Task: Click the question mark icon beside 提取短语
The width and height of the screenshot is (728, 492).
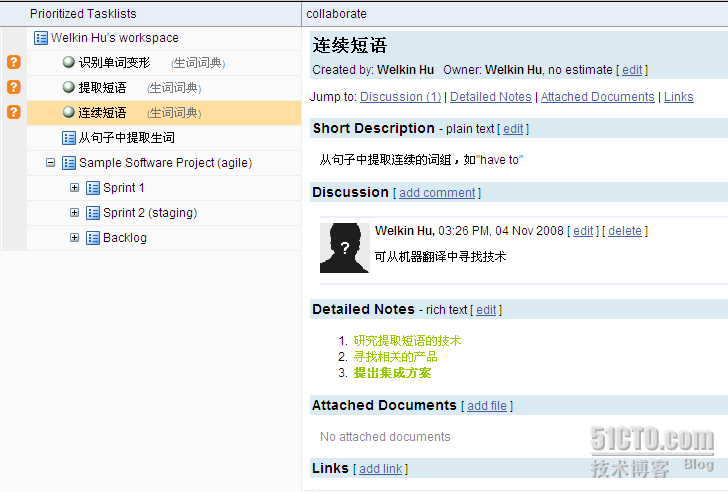Action: click(x=14, y=87)
